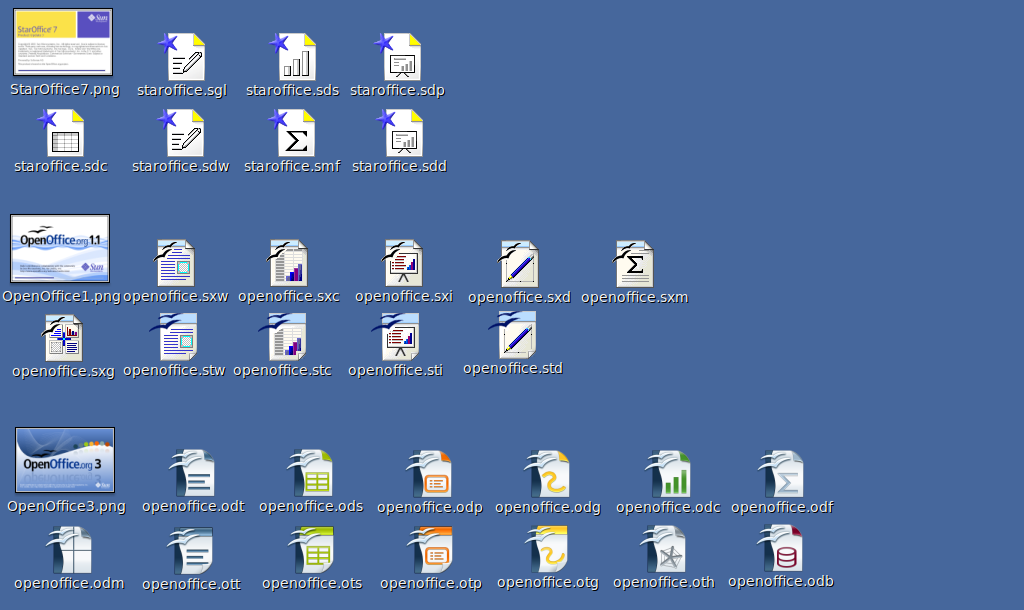The height and width of the screenshot is (610, 1024).
Task: Select the openoffice.oth HTML template icon
Action: pyautogui.click(x=664, y=549)
